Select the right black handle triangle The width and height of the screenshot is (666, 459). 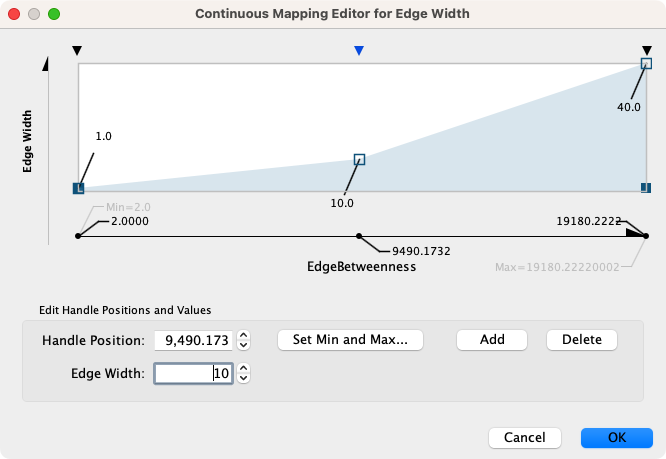tap(647, 51)
